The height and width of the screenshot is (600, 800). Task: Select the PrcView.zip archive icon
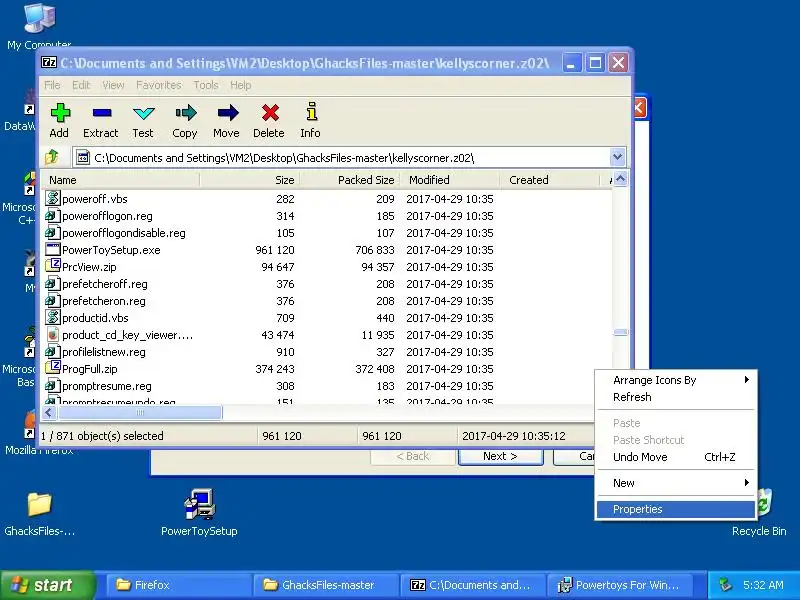(x=52, y=266)
